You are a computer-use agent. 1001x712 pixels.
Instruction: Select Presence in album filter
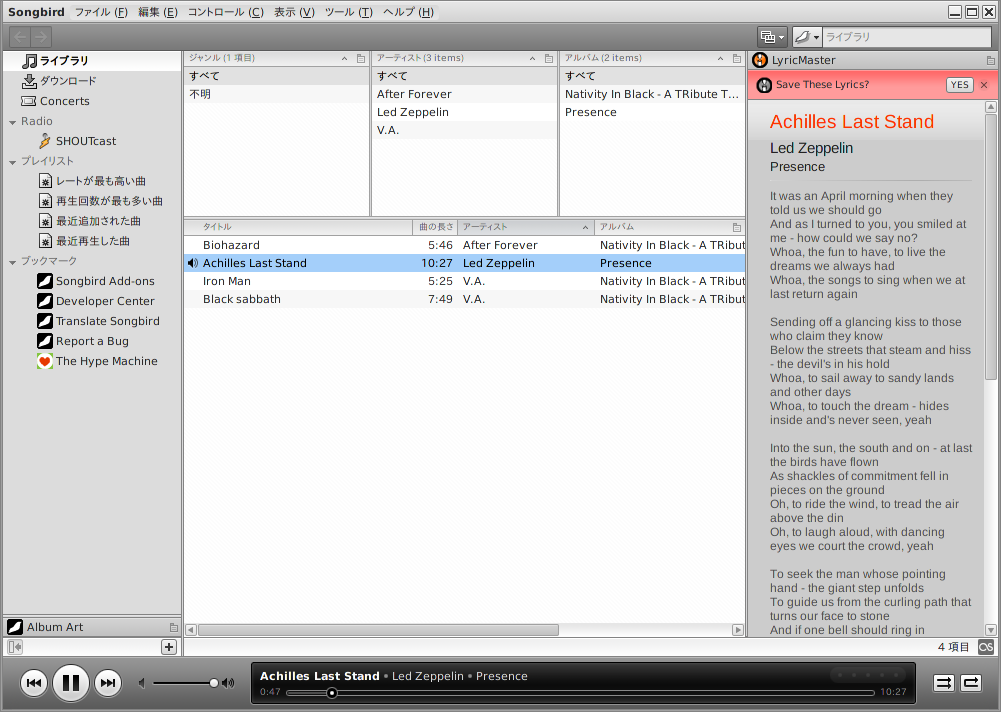pos(652,112)
